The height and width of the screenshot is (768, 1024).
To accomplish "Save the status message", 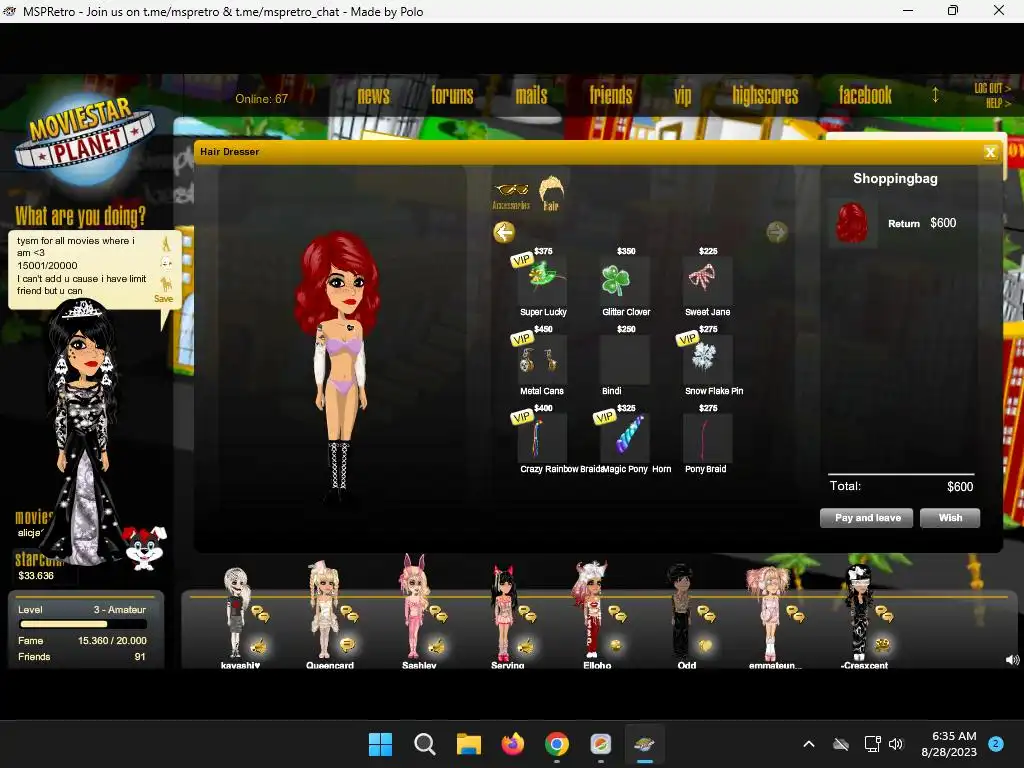I will click(x=163, y=299).
